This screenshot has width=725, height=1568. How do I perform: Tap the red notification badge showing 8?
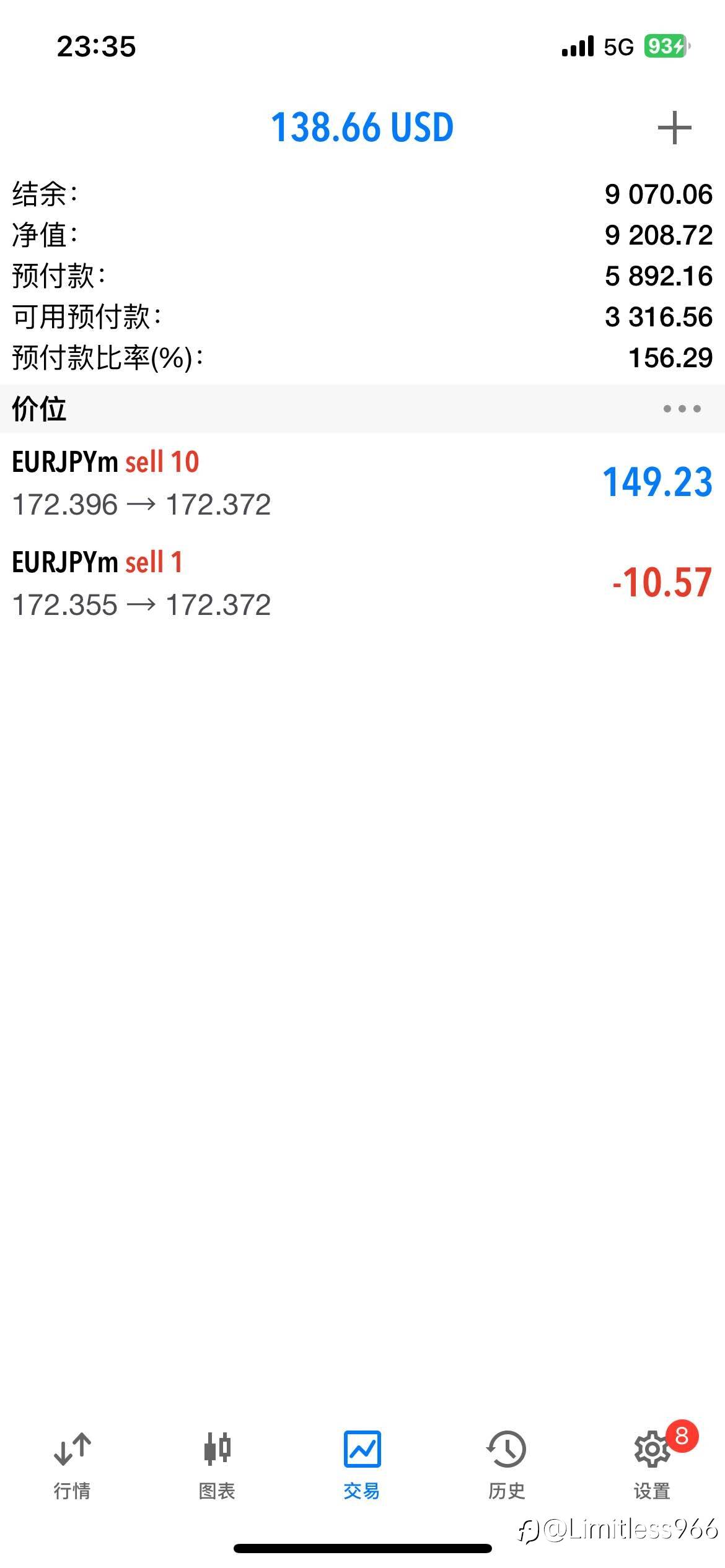[x=682, y=1435]
